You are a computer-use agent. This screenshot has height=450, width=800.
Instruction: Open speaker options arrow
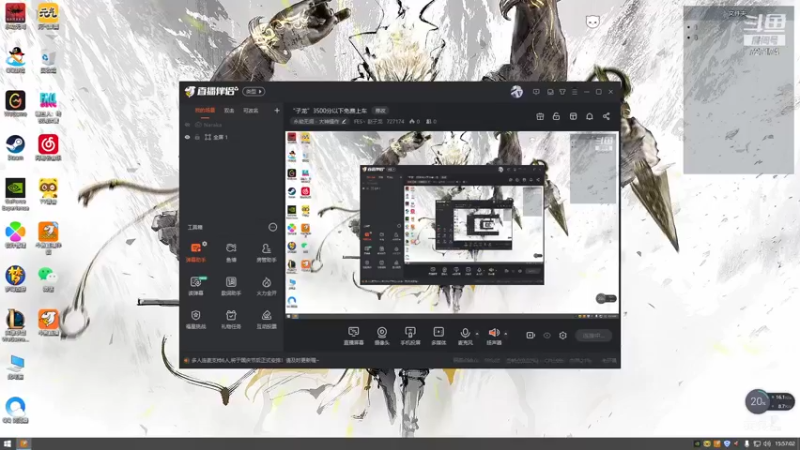506,334
